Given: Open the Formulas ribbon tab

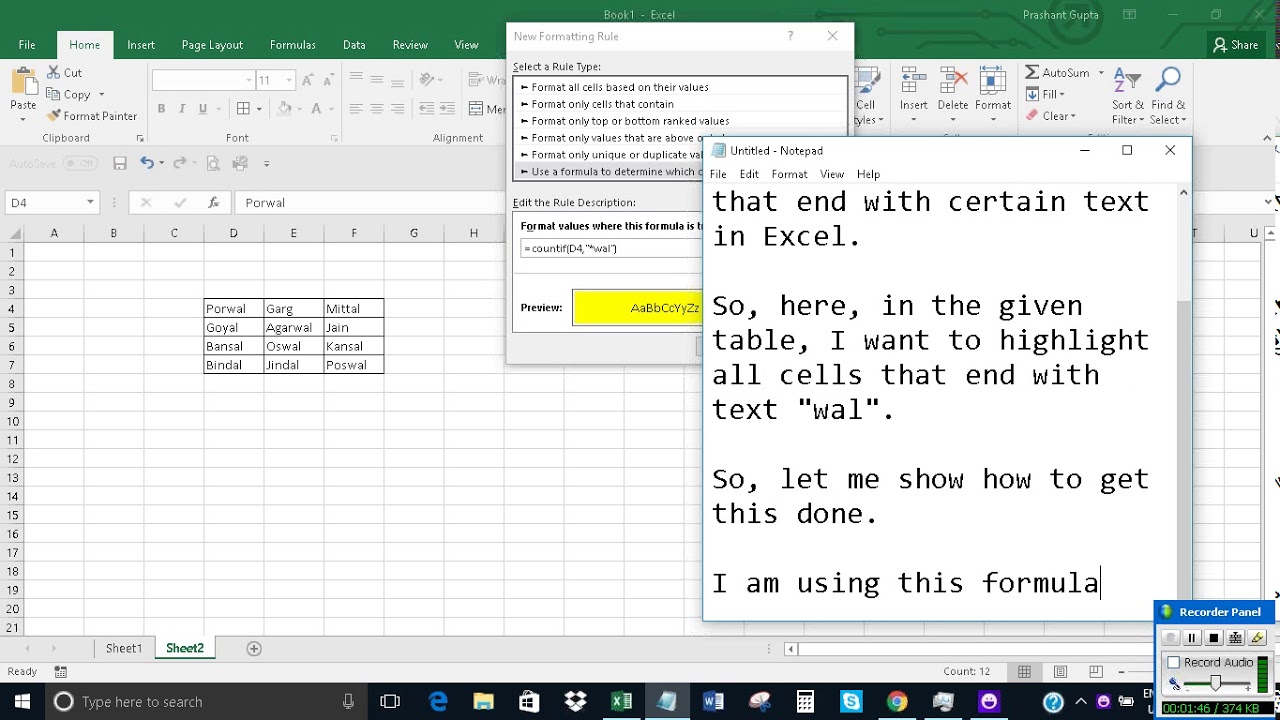Looking at the screenshot, I should click(x=292, y=45).
